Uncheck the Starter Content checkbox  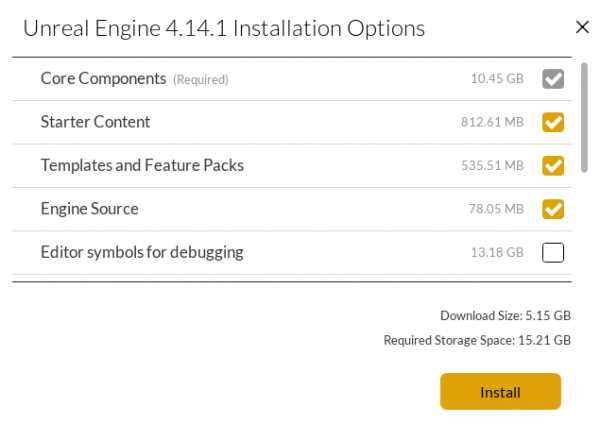point(553,122)
